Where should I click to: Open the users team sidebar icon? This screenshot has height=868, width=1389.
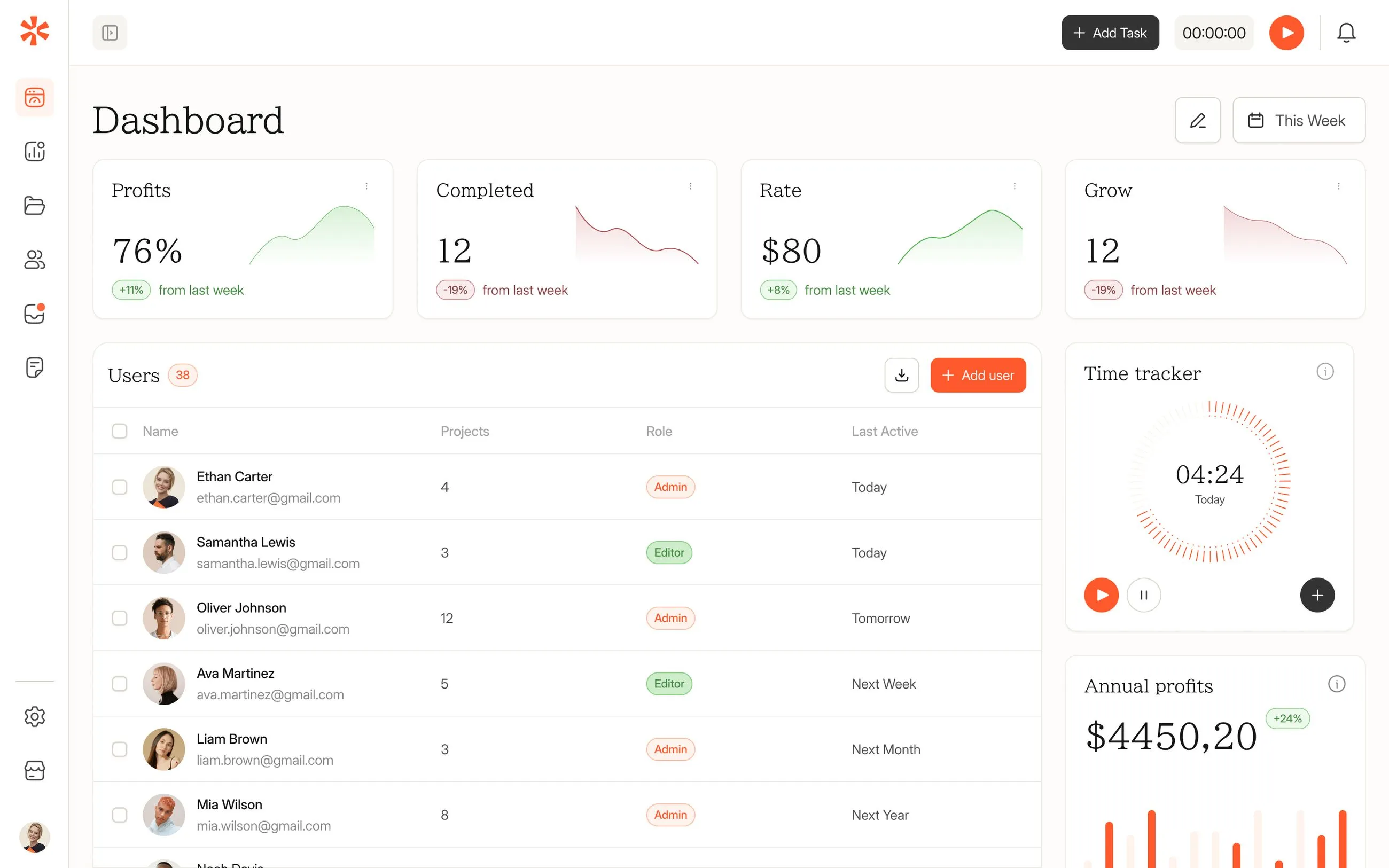[x=34, y=260]
